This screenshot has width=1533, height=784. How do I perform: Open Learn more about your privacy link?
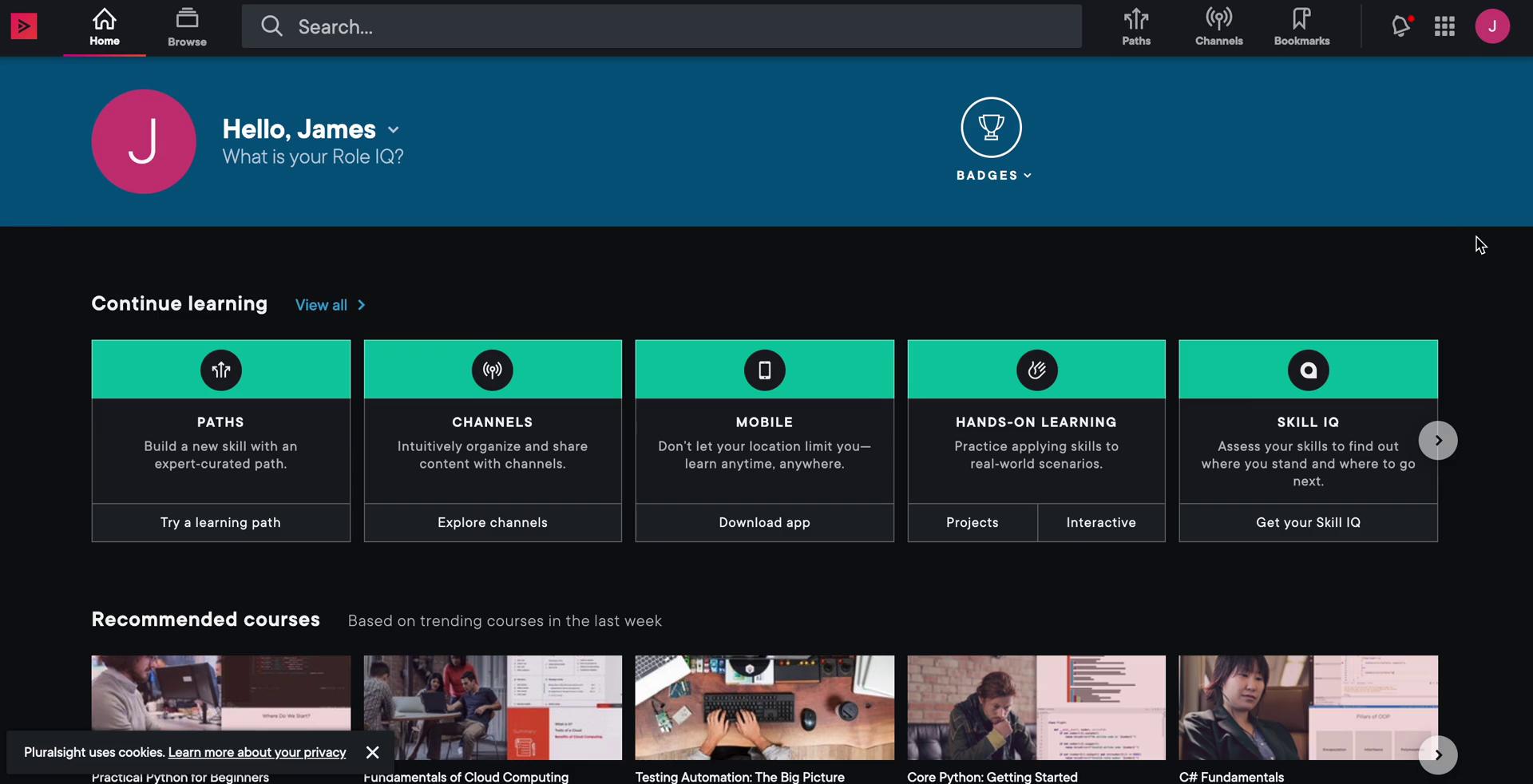[x=257, y=753]
